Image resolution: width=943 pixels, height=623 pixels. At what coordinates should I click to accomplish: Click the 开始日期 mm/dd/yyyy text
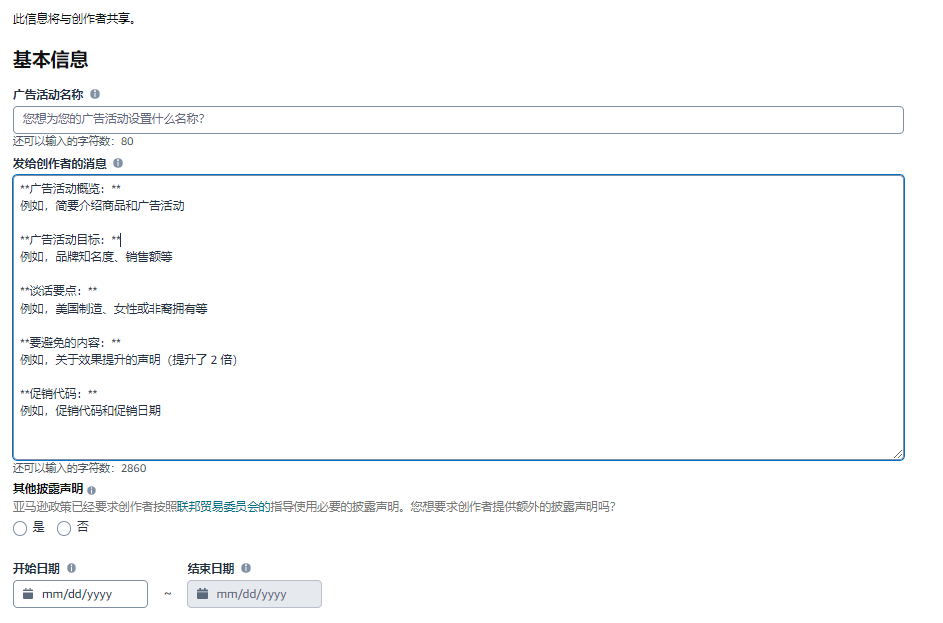coord(77,594)
